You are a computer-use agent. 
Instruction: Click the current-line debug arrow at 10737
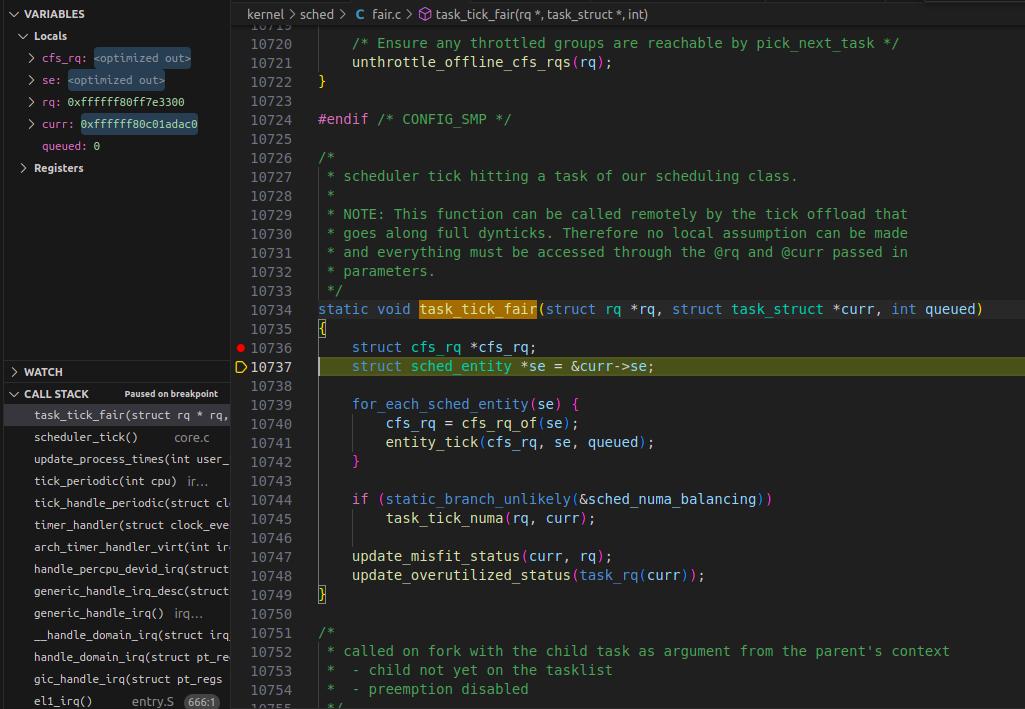(x=241, y=367)
